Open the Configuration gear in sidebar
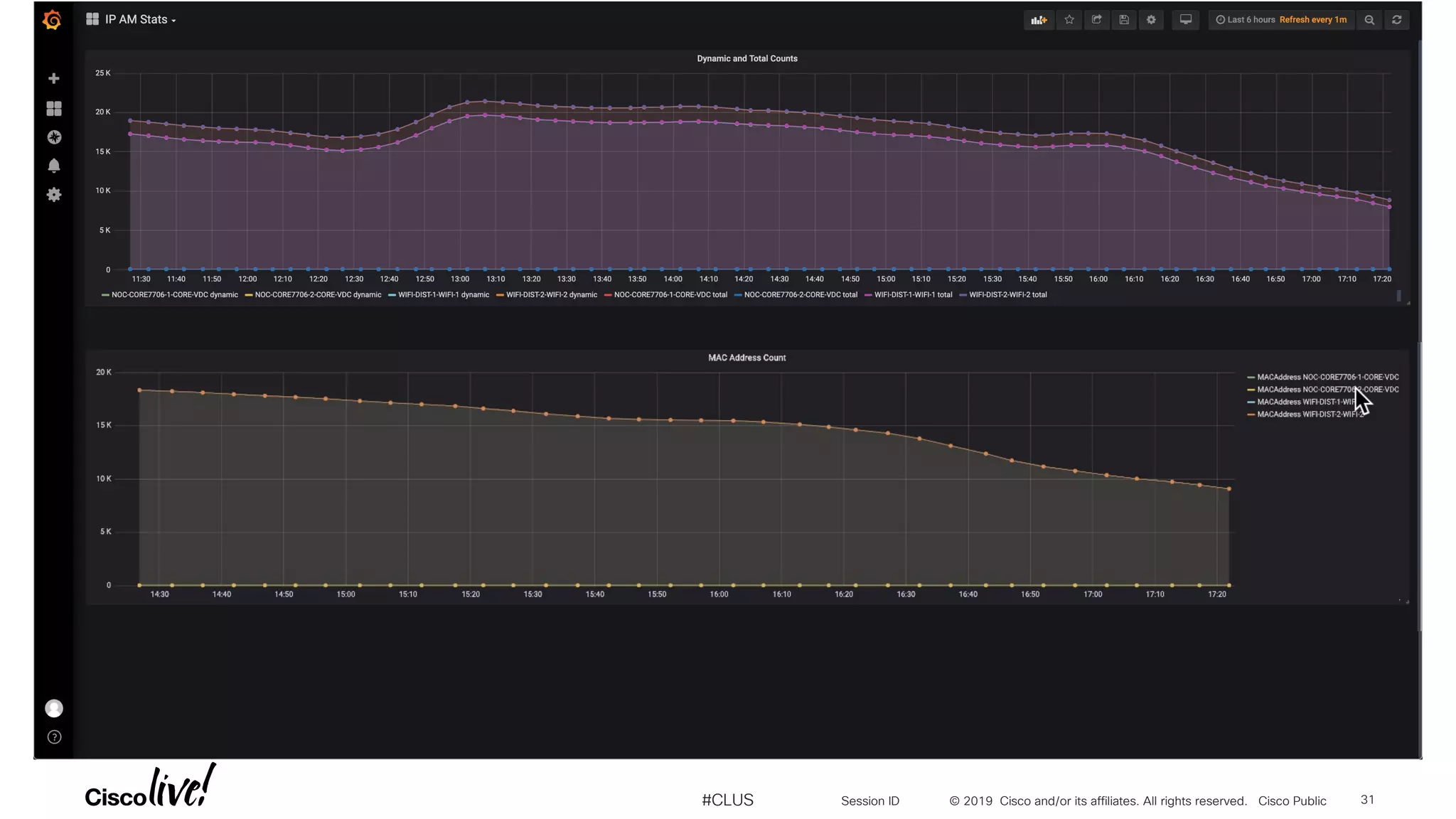Screen dimensions: 1456x819 pyautogui.click(x=53, y=195)
